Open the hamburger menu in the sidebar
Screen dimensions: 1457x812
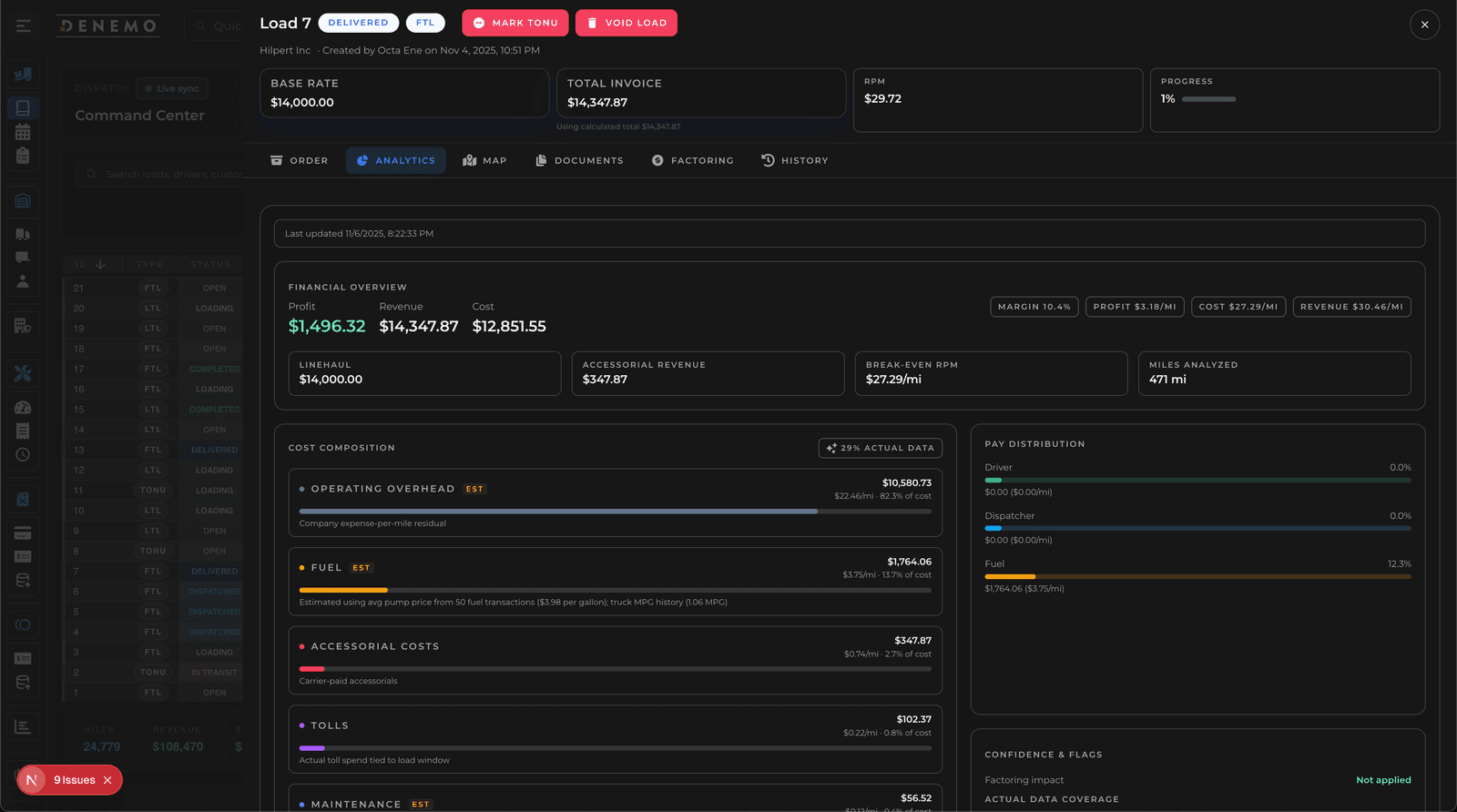coord(23,25)
